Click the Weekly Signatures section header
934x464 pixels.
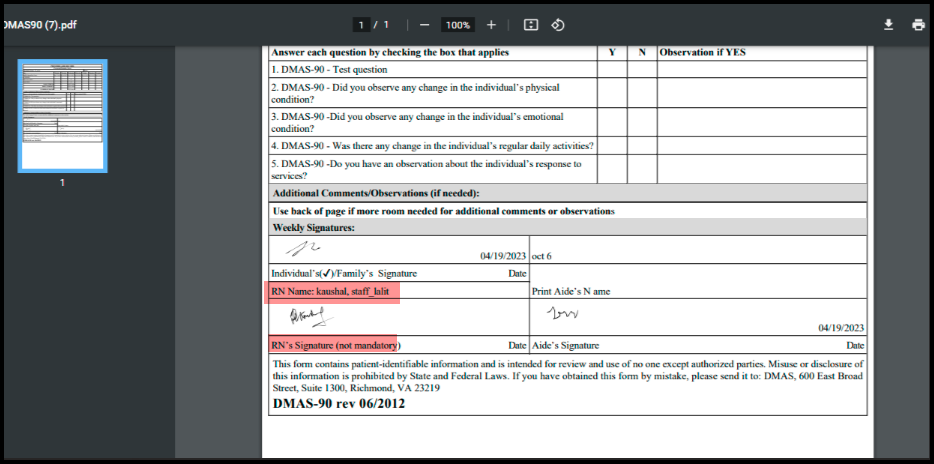coord(313,228)
